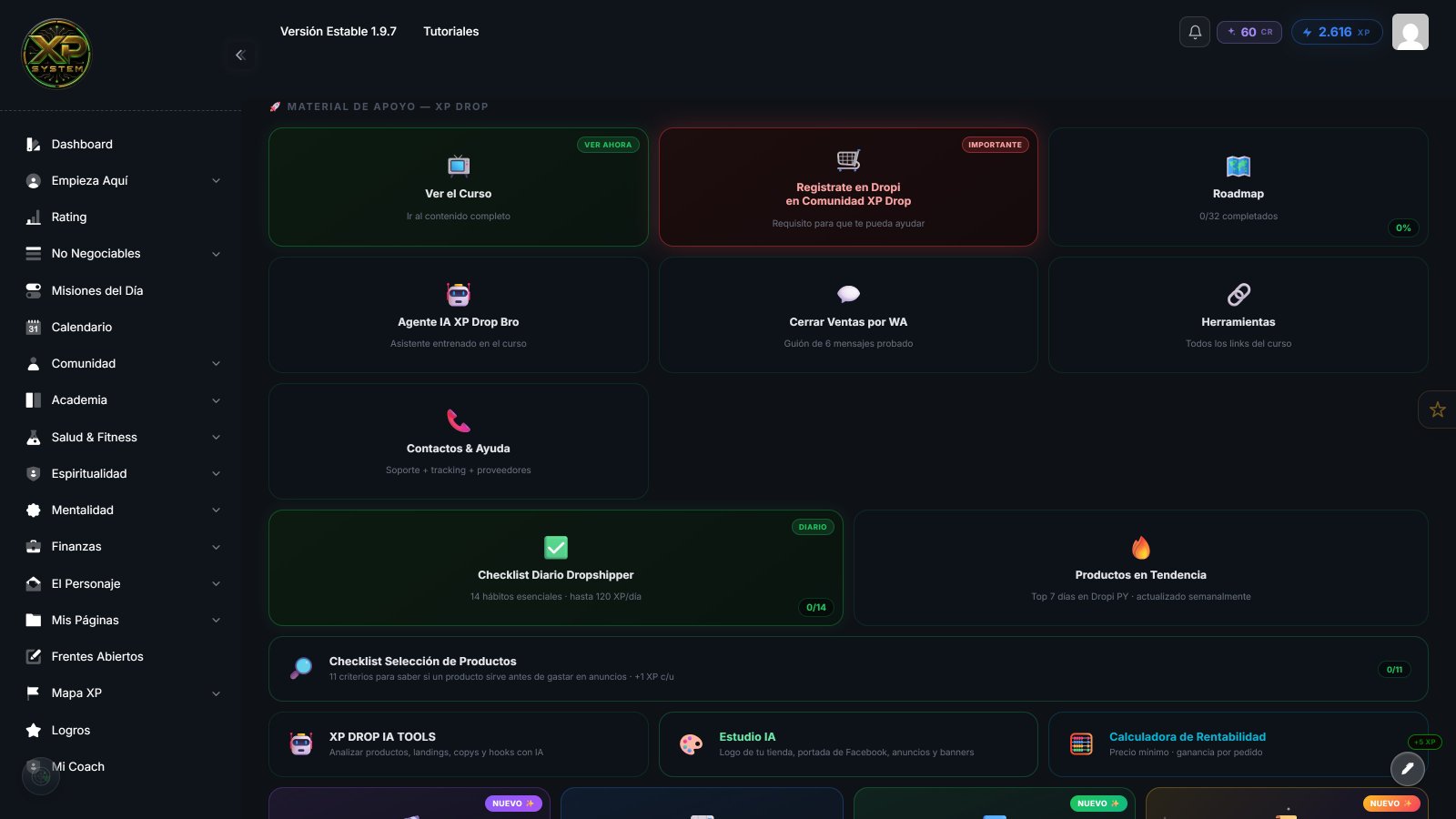This screenshot has width=1456, height=819.
Task: Click the shopping cart icon for Dropi registration
Action: coord(848,160)
